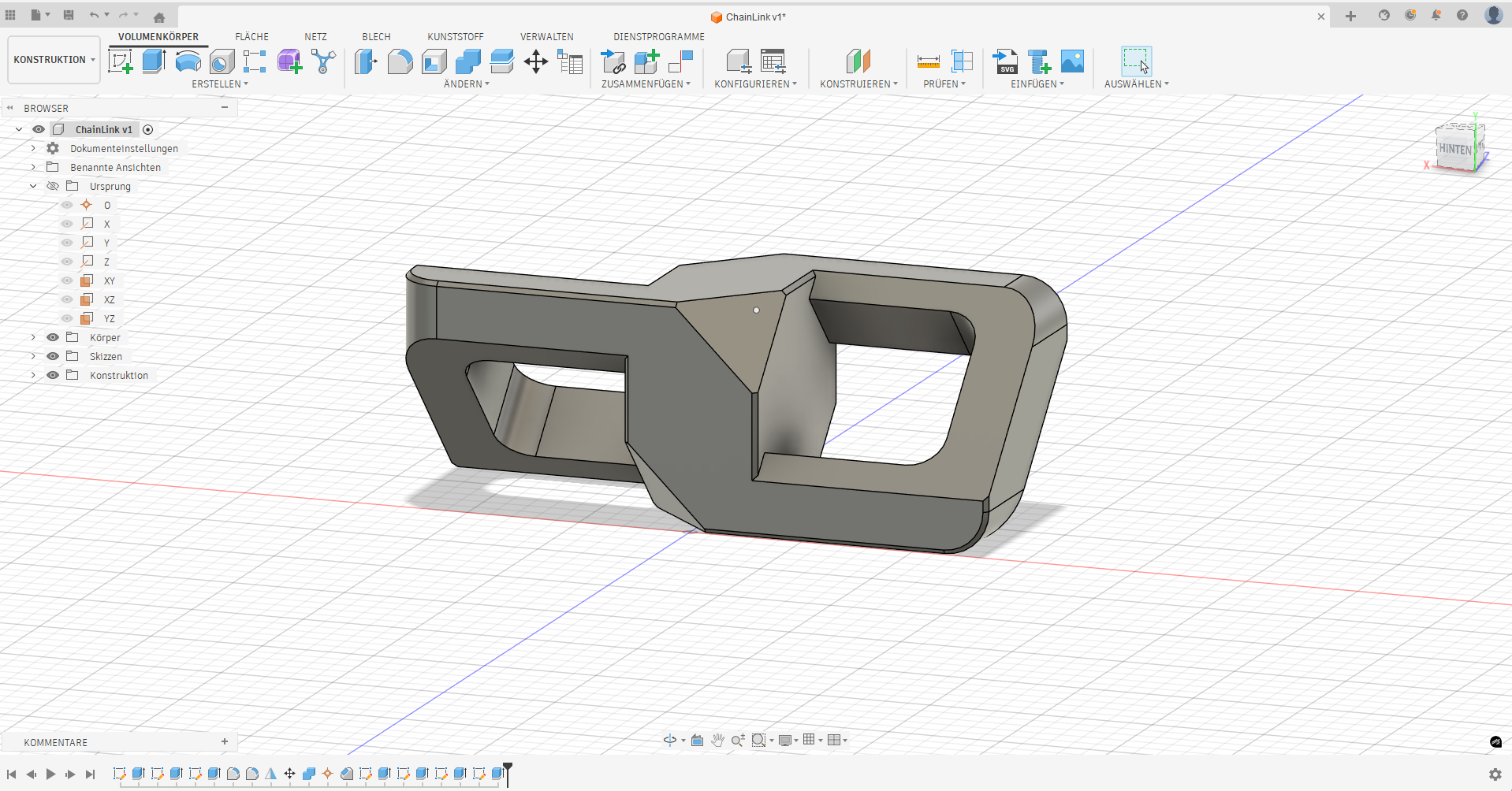Show the XY plane

tap(67, 280)
